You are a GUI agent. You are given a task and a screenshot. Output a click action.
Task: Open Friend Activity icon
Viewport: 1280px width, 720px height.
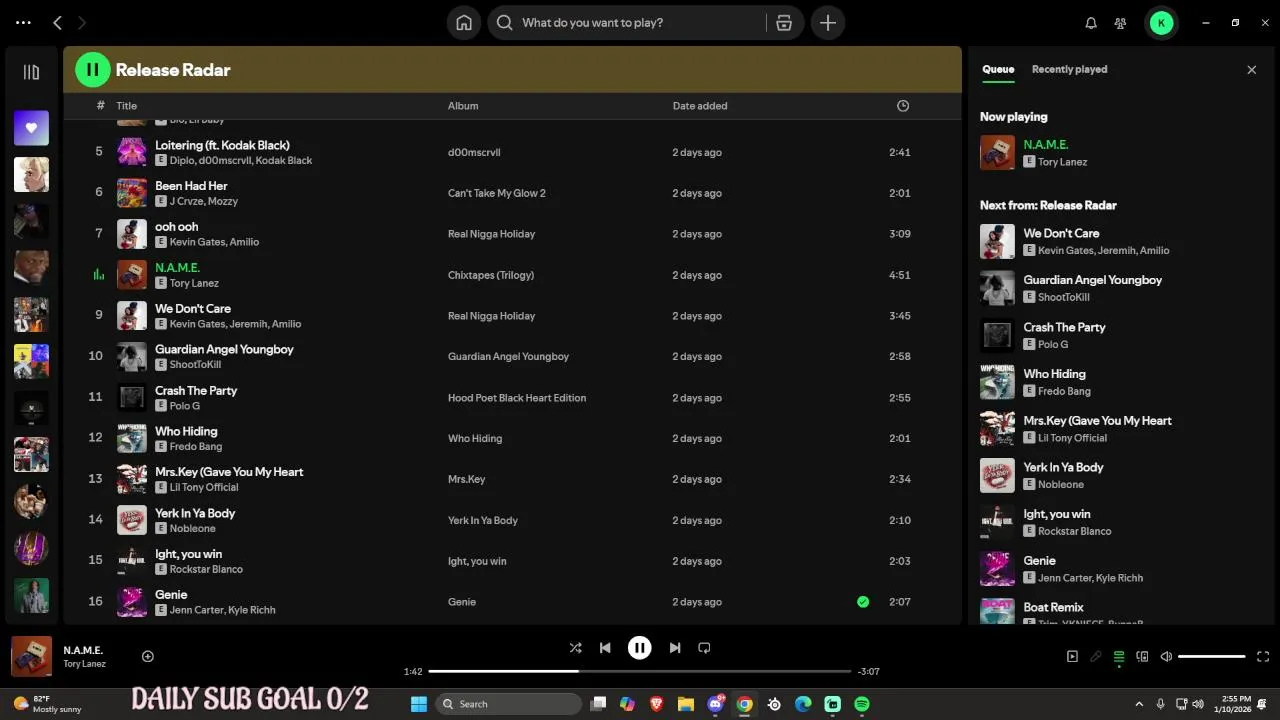point(1120,23)
